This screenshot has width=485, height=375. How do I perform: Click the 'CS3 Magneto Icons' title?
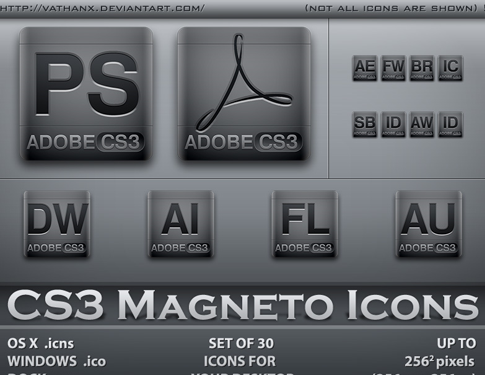pyautogui.click(x=243, y=304)
